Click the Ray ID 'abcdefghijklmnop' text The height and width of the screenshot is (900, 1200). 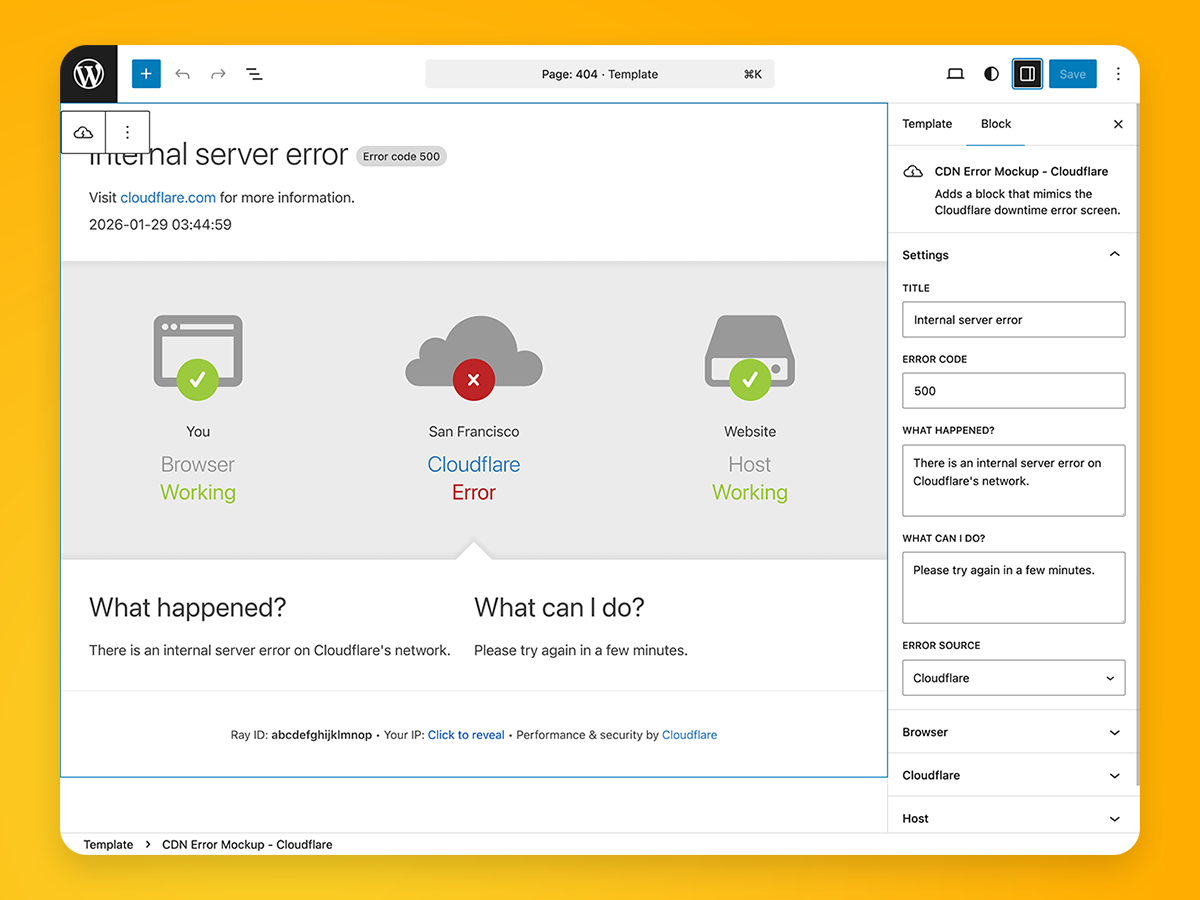tap(321, 735)
